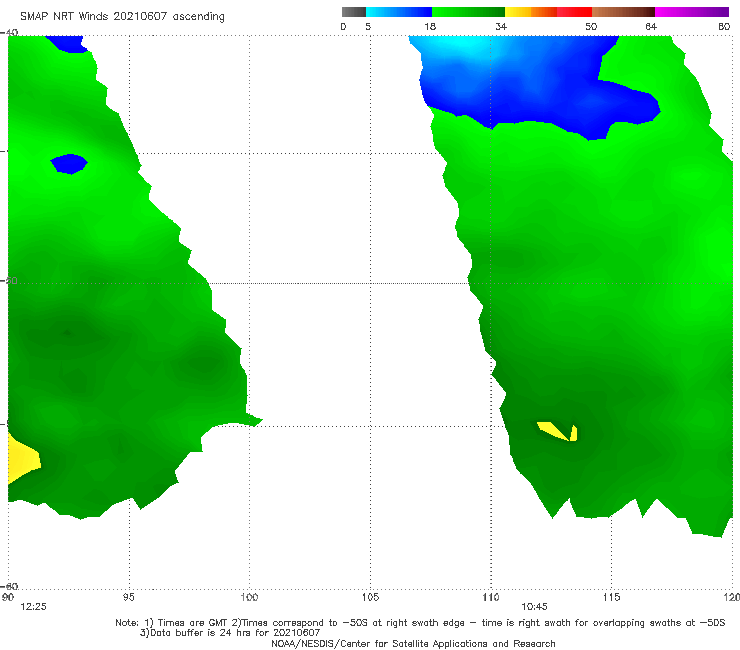Click the note "3)Data buffer is 24 hrs for 20210607"
The width and height of the screenshot is (740, 650).
pyautogui.click(x=230, y=633)
